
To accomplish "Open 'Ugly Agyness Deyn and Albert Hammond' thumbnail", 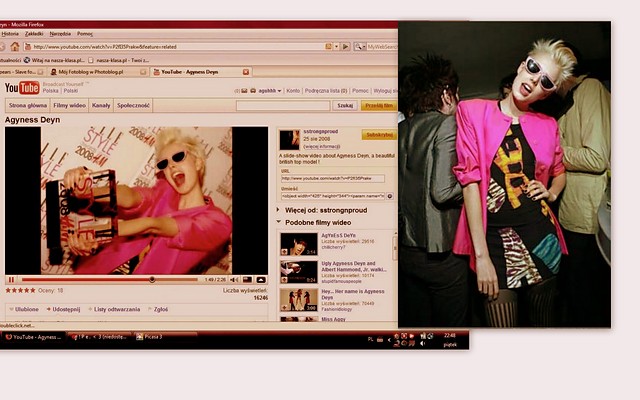I will pos(299,272).
